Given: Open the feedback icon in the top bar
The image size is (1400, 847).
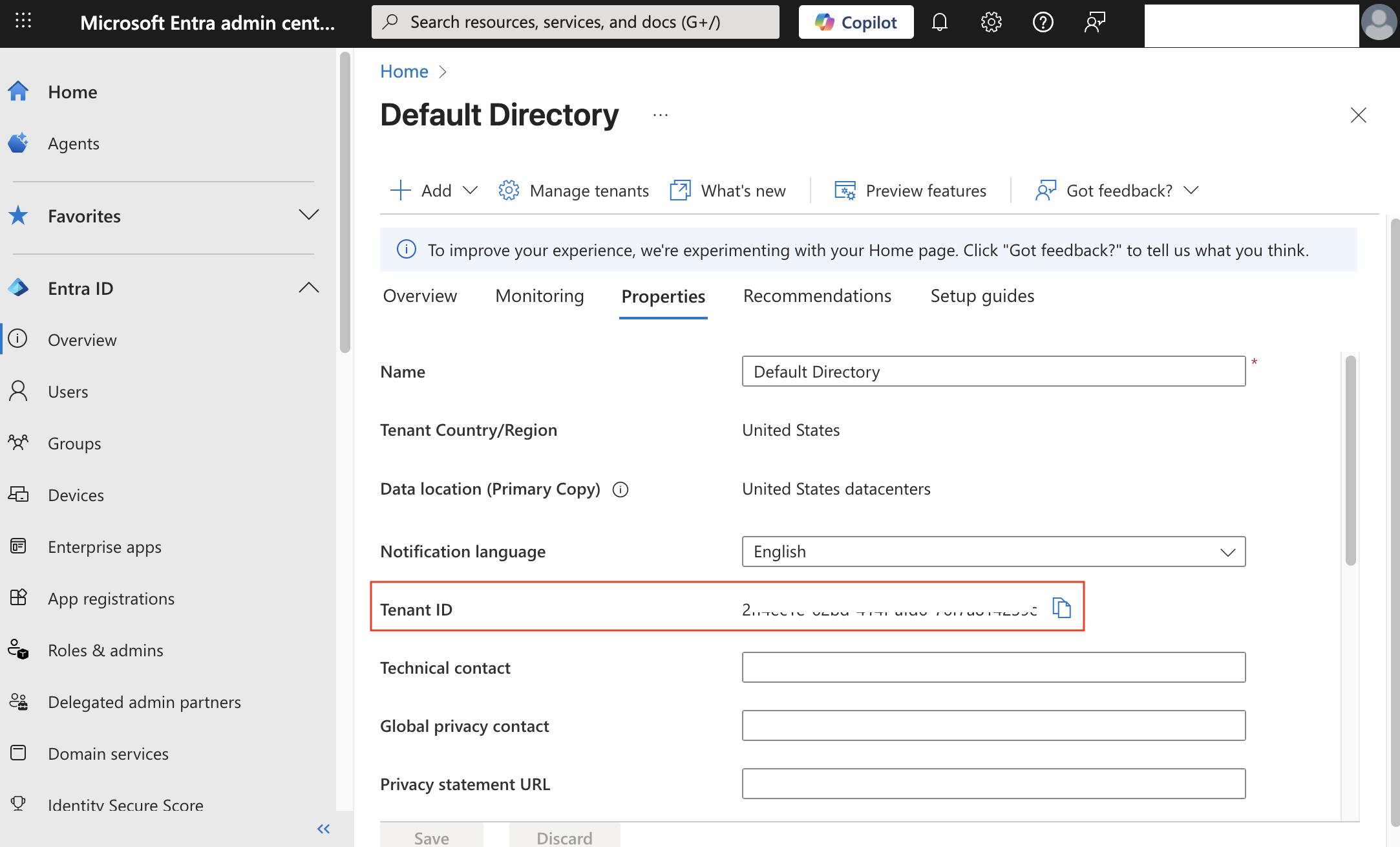Looking at the screenshot, I should point(1095,21).
